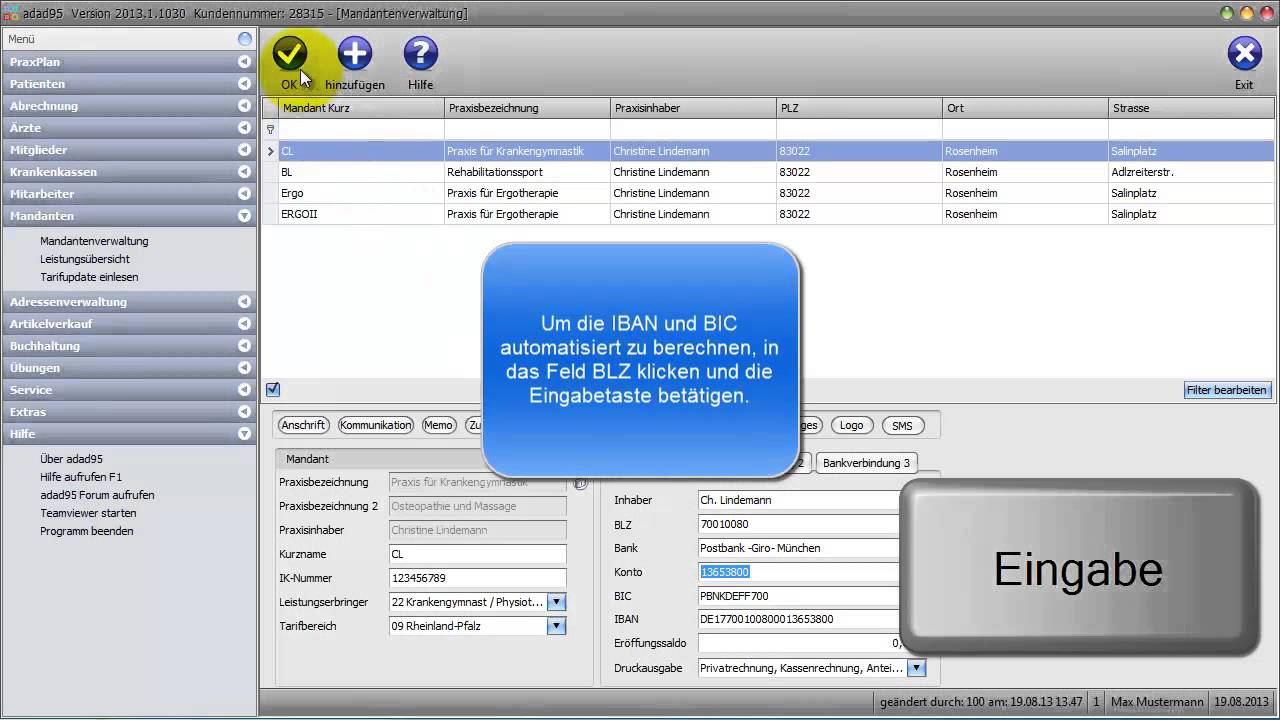Click into the BLZ input field

(x=798, y=524)
